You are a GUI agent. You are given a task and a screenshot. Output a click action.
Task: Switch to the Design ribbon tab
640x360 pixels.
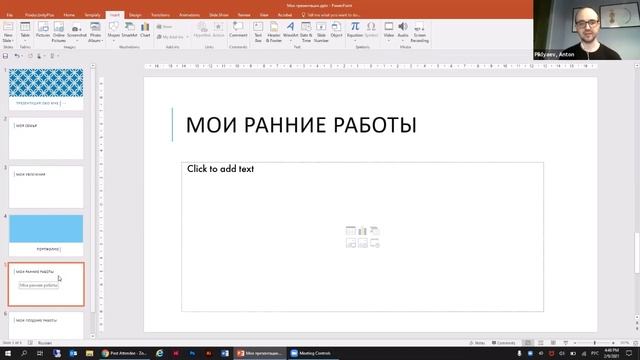(135, 15)
